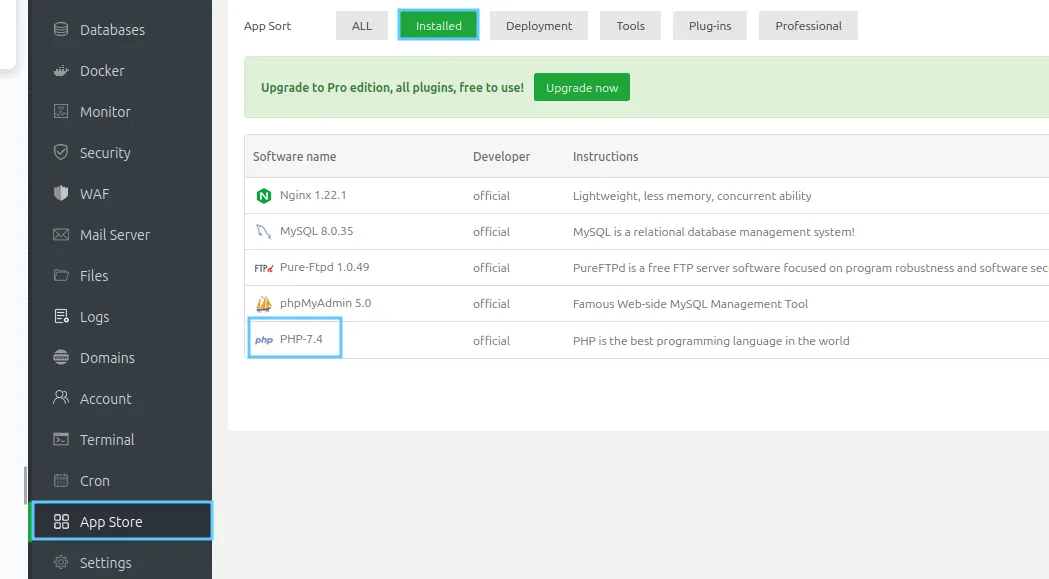The height and width of the screenshot is (579, 1049).
Task: Click 'PHP is the best programming language' text
Action: click(711, 341)
